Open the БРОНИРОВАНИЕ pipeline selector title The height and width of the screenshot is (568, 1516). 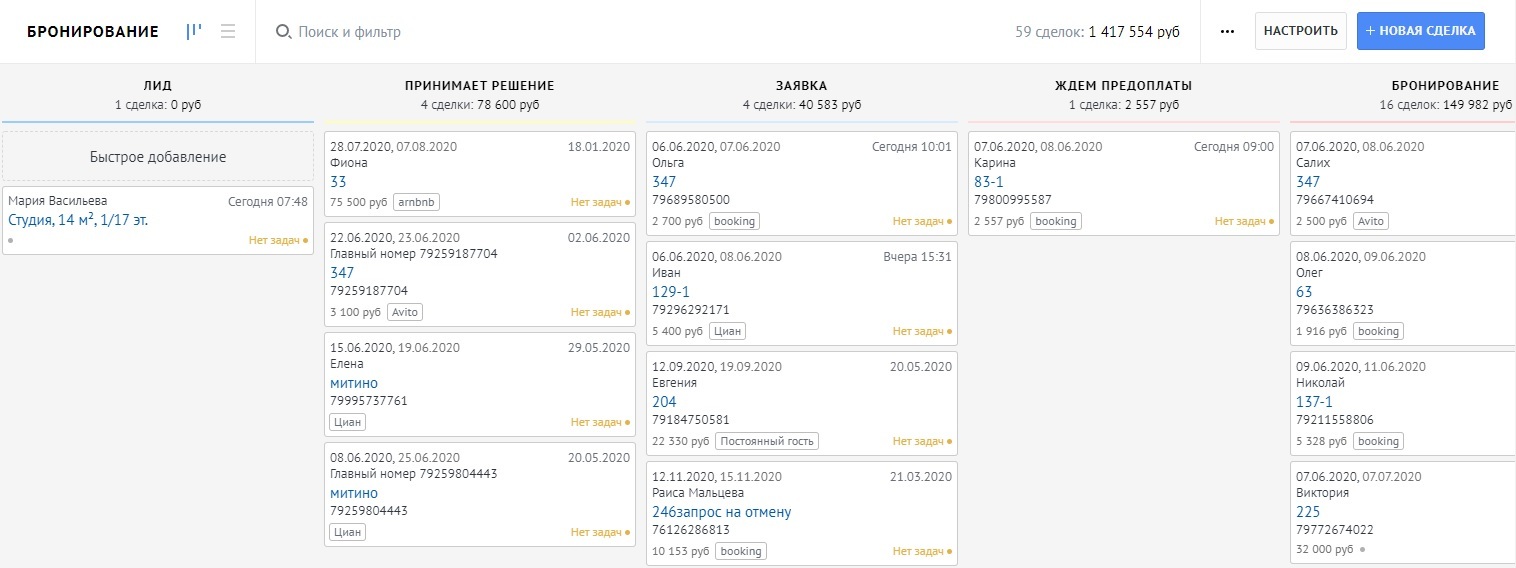point(93,32)
